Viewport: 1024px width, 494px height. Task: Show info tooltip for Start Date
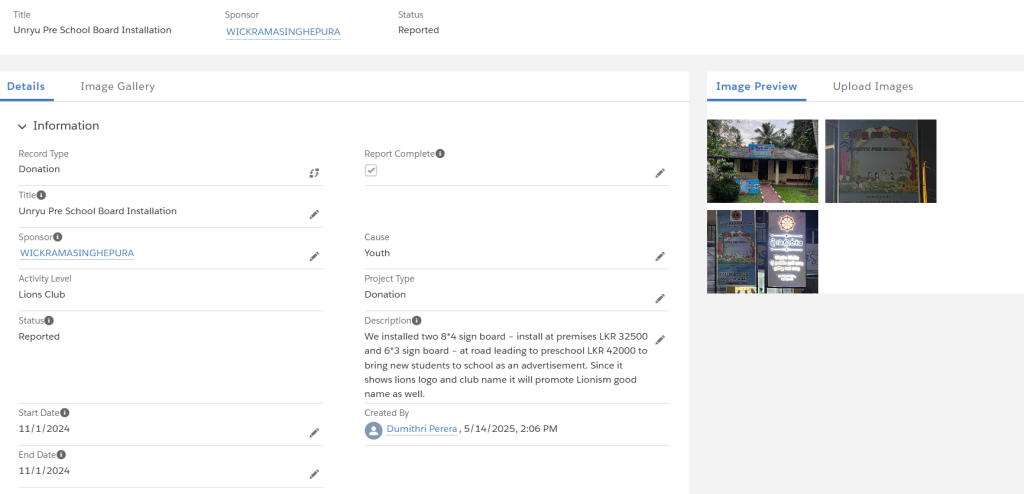coord(65,413)
